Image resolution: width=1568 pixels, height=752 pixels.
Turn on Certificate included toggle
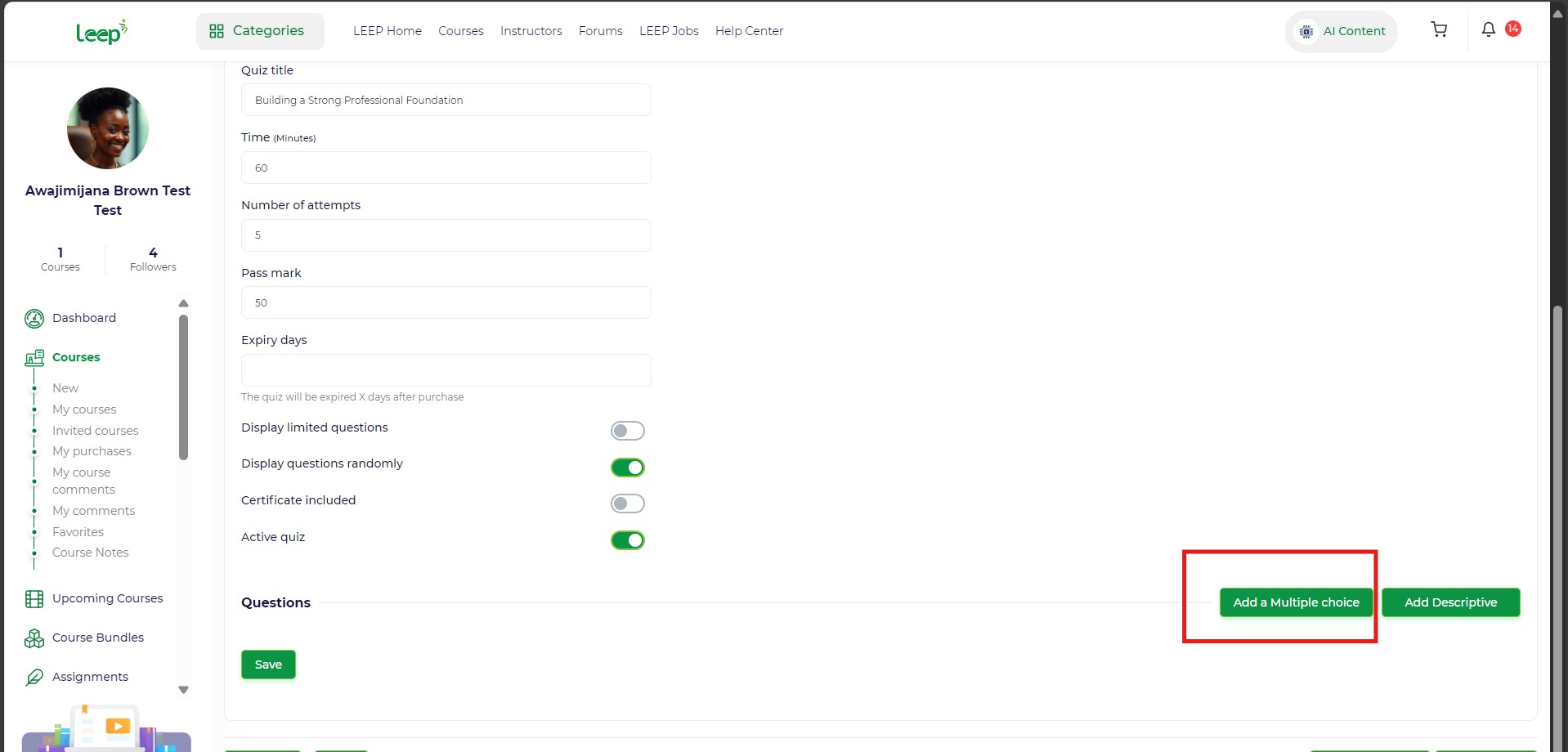(x=627, y=504)
